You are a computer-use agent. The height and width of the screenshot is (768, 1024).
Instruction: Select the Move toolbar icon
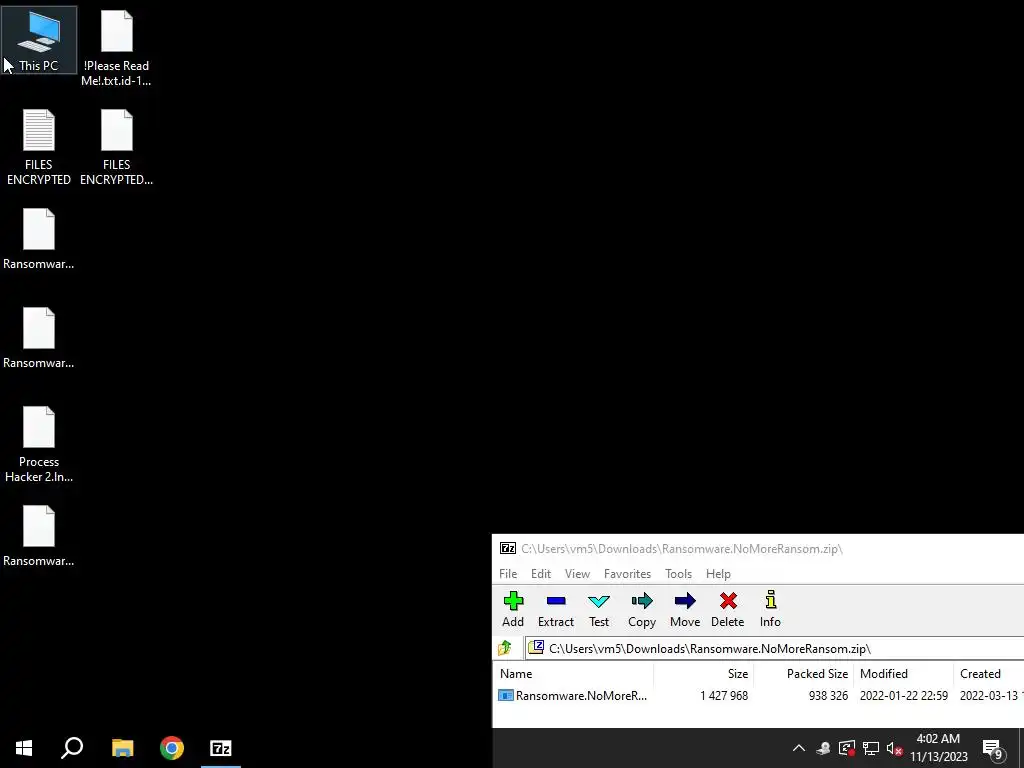(x=685, y=609)
